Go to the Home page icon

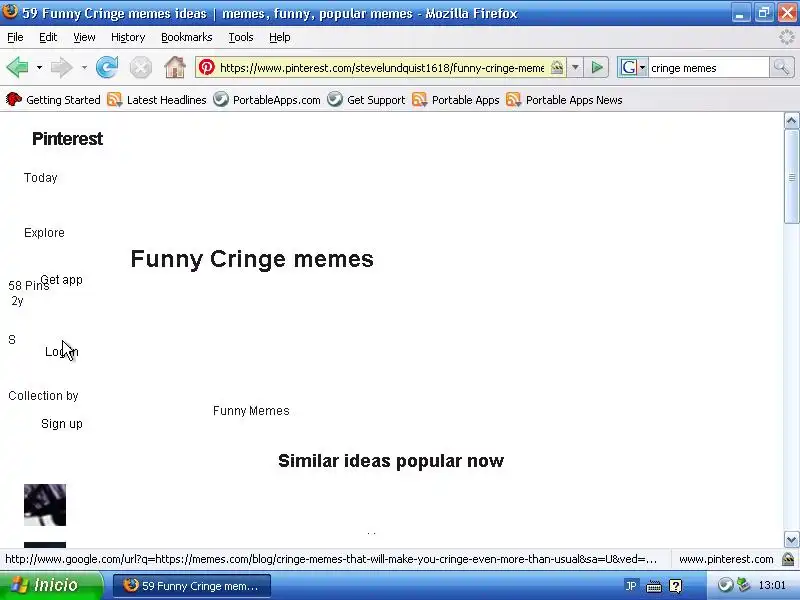[174, 67]
